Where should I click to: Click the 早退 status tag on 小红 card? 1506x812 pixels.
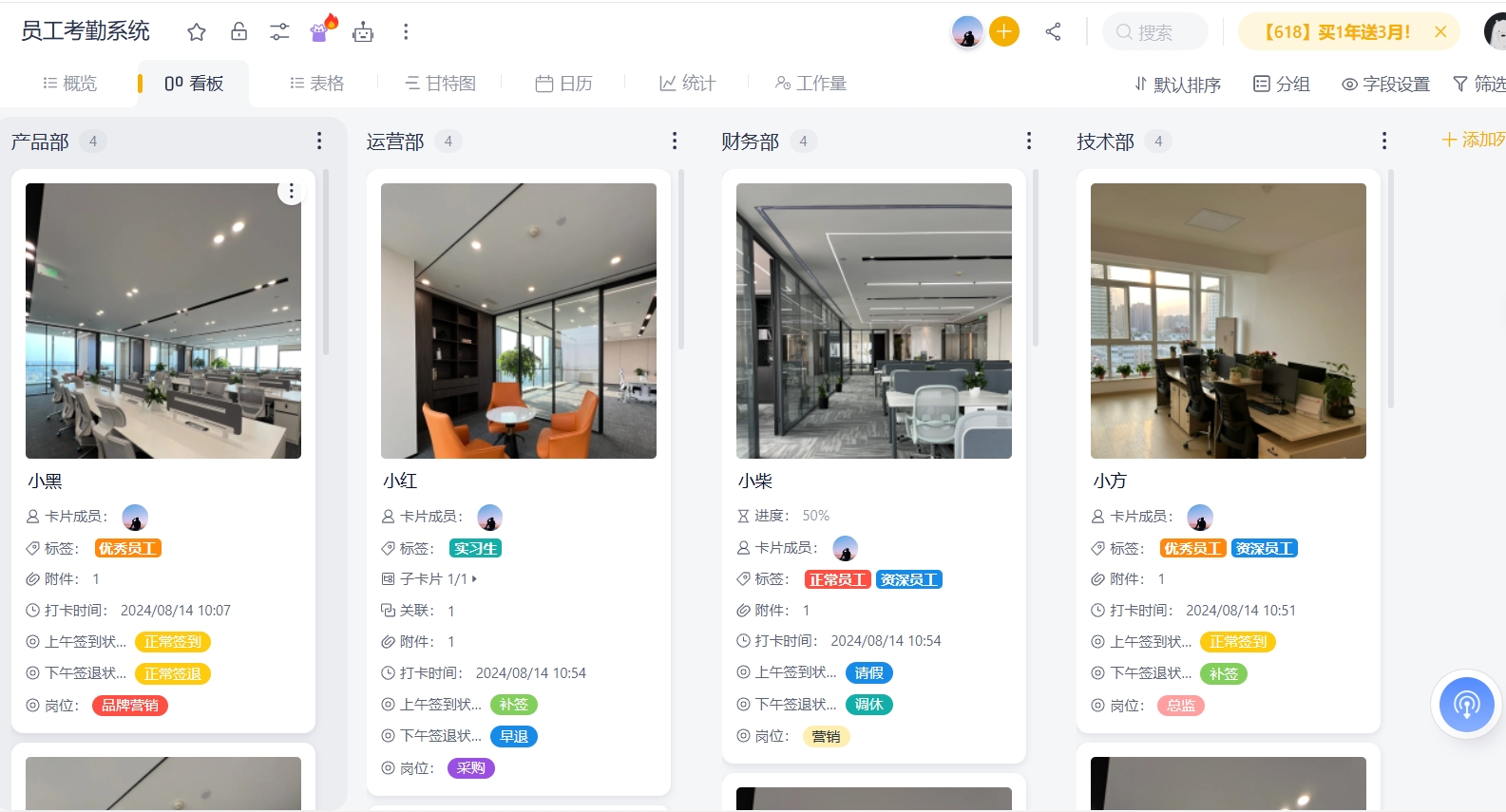click(514, 737)
